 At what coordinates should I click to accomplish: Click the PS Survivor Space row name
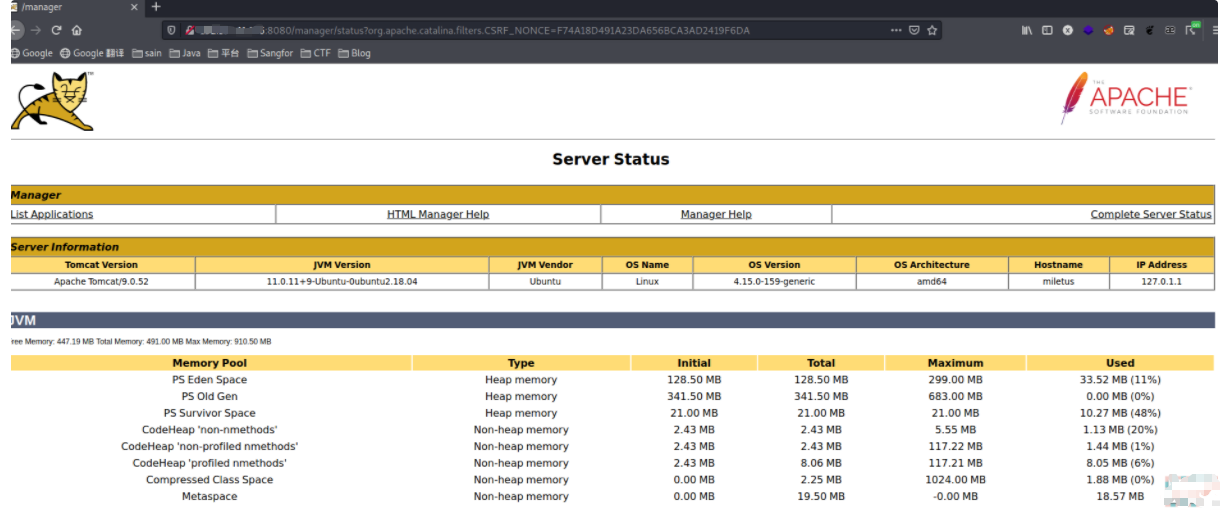click(210, 413)
